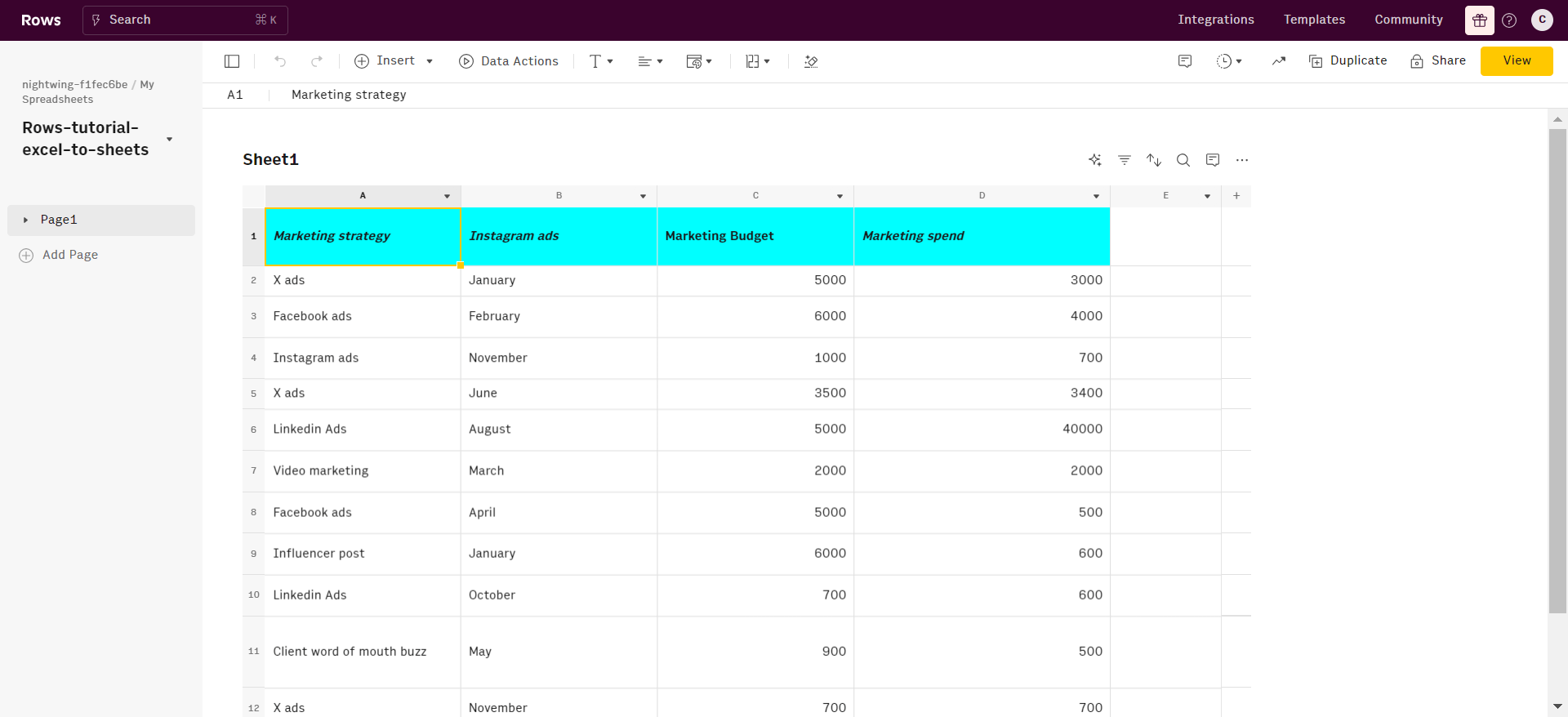Click the gift icon
The width and height of the screenshot is (1568, 717).
click(x=1480, y=20)
